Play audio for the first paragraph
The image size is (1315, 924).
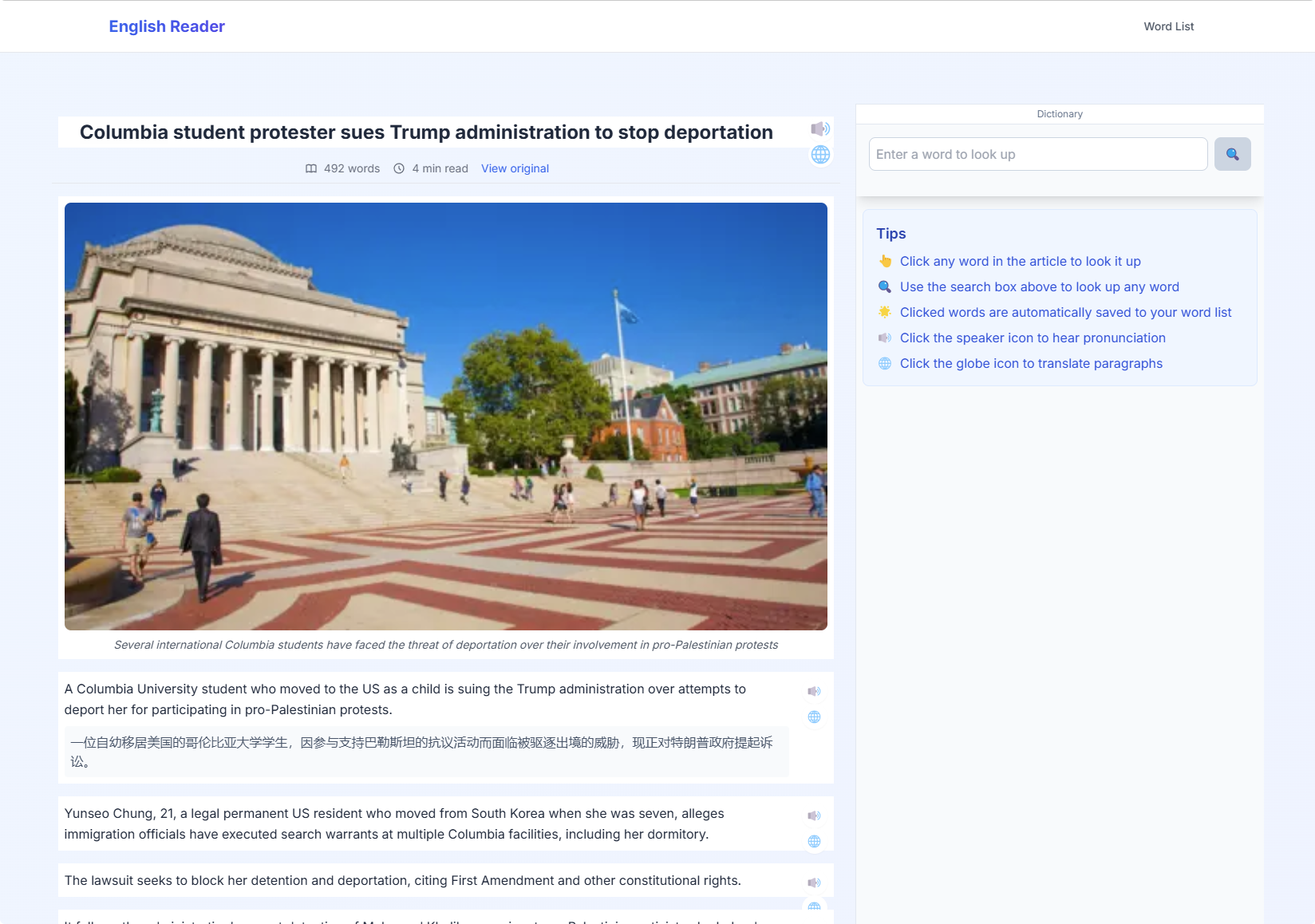point(814,691)
